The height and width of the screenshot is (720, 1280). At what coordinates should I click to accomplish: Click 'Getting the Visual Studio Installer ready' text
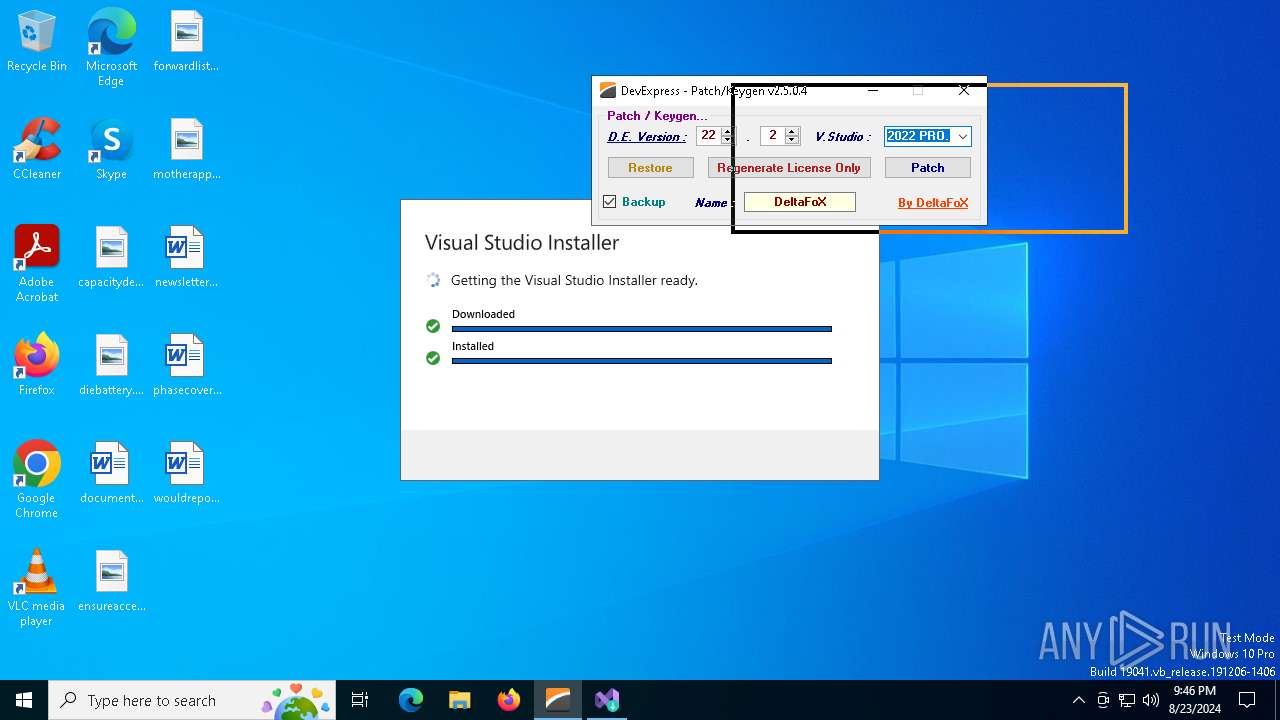(574, 281)
